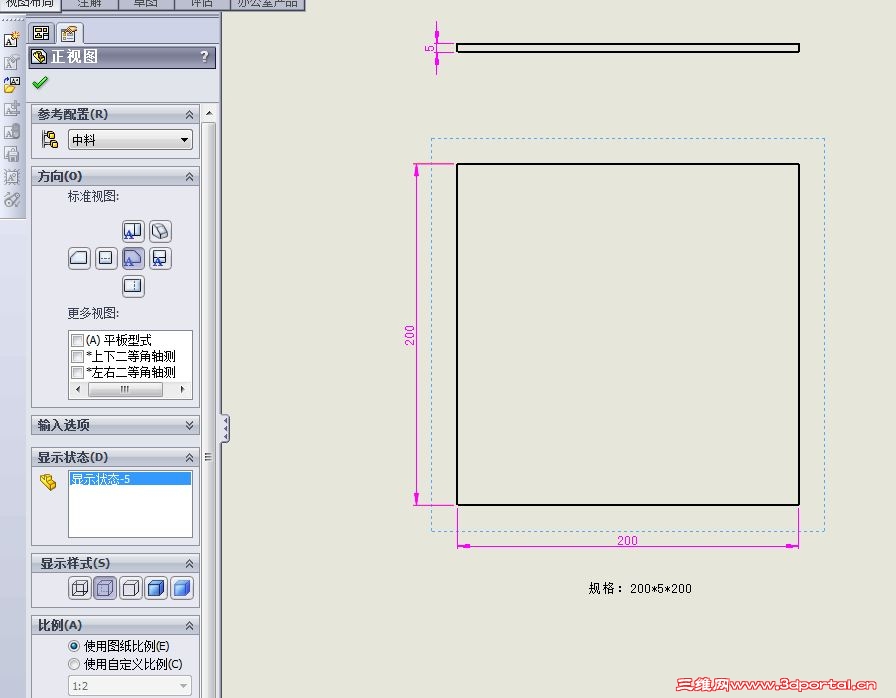Tick the *上下二等角轴测 checkbox
896x698 pixels.
[78, 356]
